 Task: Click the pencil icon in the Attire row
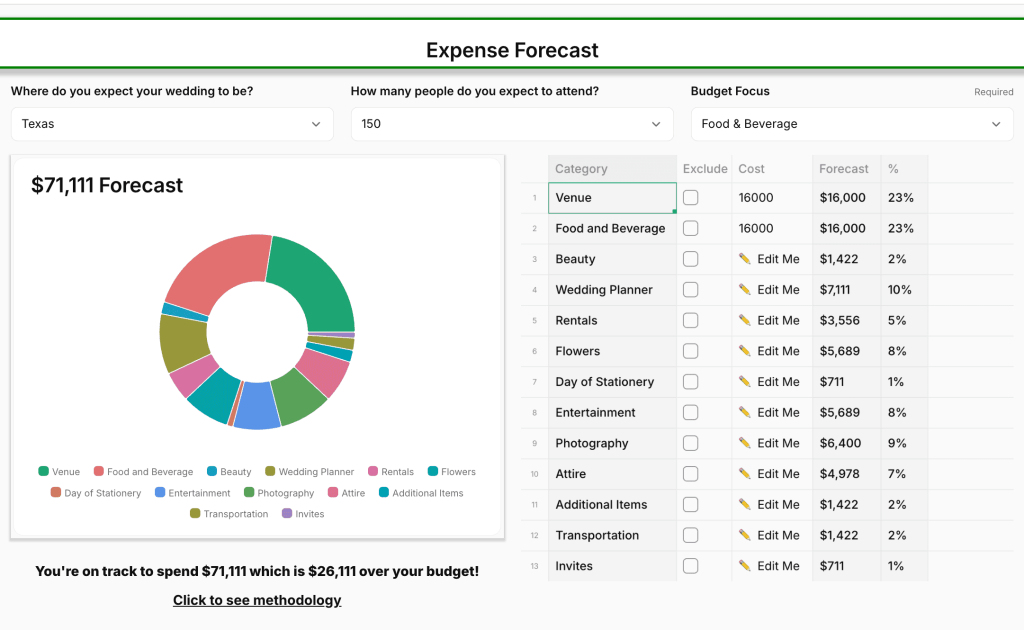point(744,474)
